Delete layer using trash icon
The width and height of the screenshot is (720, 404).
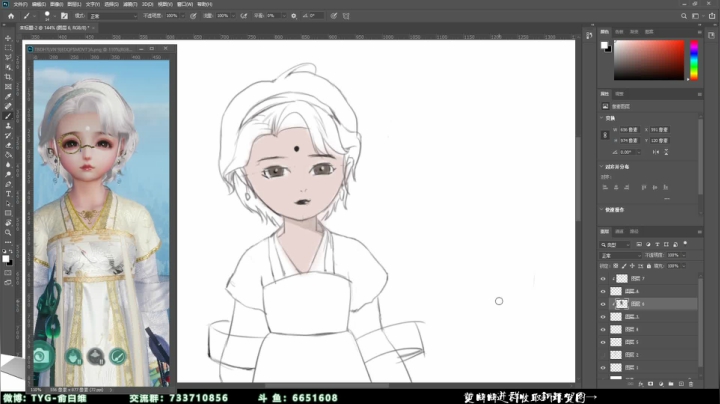click(x=691, y=384)
